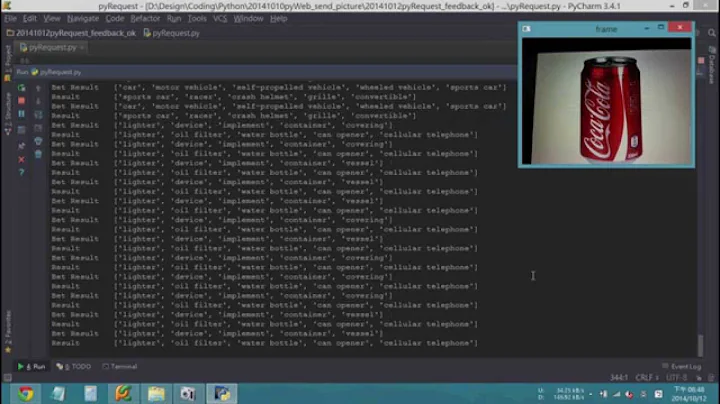Open the document icon third on the taskbar

point(90,393)
